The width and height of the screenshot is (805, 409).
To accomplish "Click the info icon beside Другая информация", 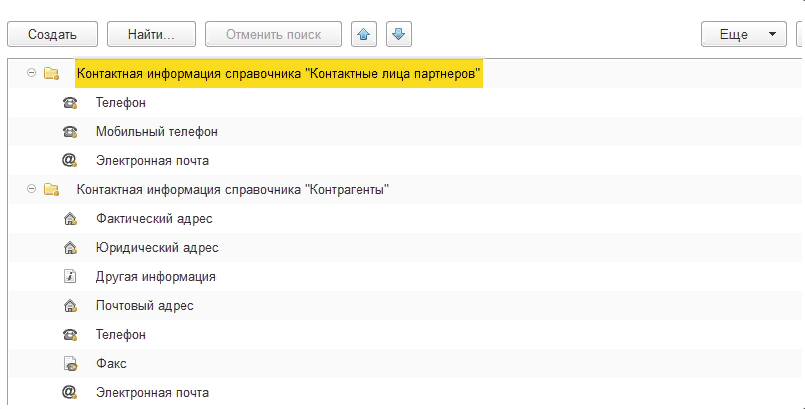I will [70, 276].
